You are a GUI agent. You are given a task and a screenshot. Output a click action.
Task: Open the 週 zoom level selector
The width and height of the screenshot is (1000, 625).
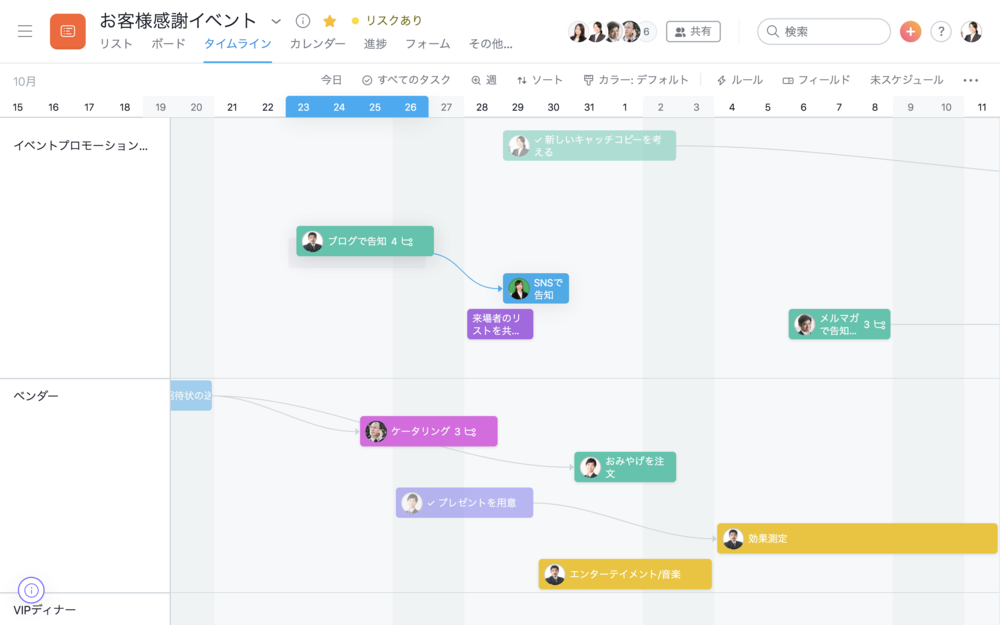tap(483, 80)
